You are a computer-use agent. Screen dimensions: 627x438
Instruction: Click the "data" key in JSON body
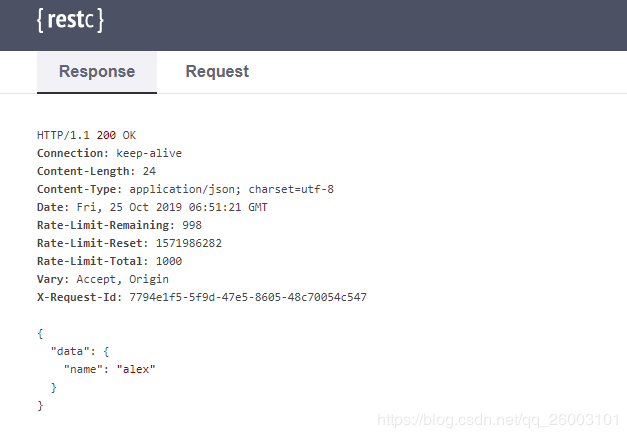(x=70, y=351)
